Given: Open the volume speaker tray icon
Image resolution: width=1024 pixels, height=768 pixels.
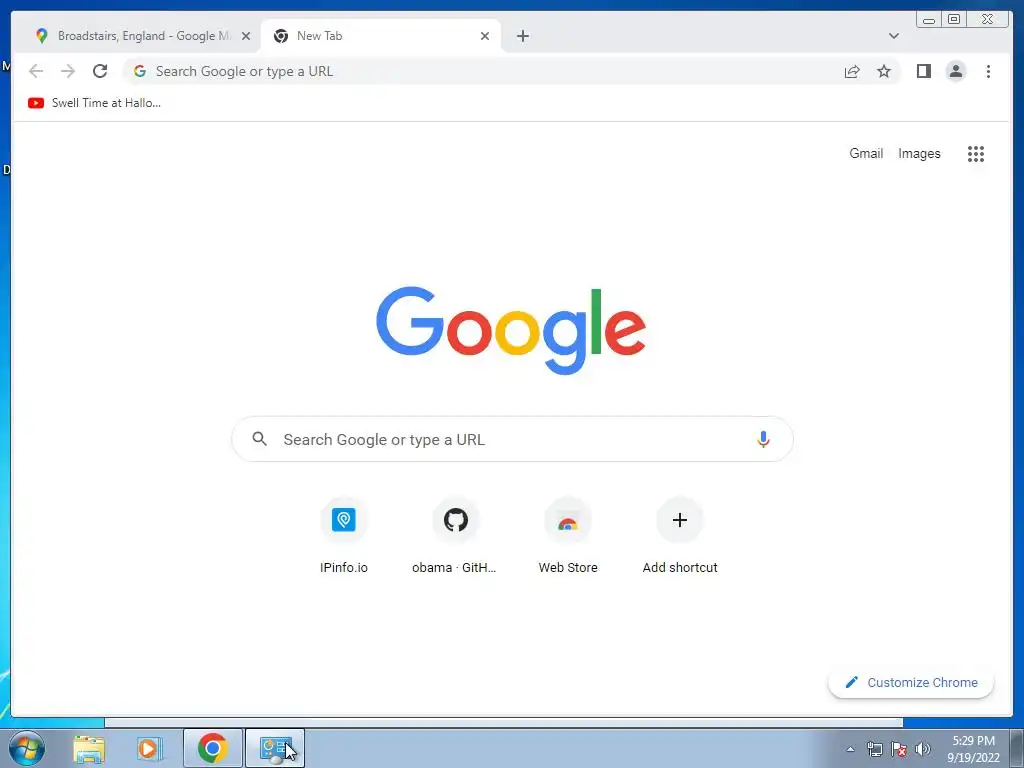Looking at the screenshot, I should (x=922, y=749).
